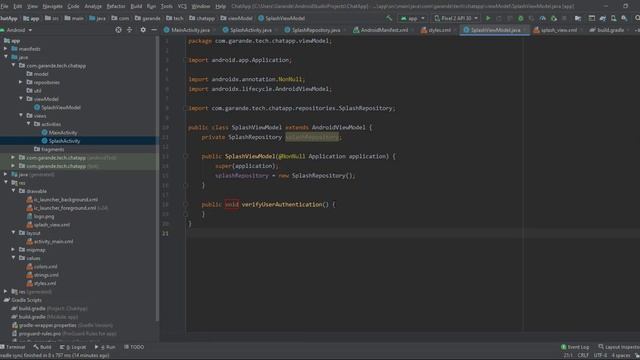Click the 'java' breadcrumb in navigation bar
Viewport: 640px width, 360px height.
coord(97,18)
